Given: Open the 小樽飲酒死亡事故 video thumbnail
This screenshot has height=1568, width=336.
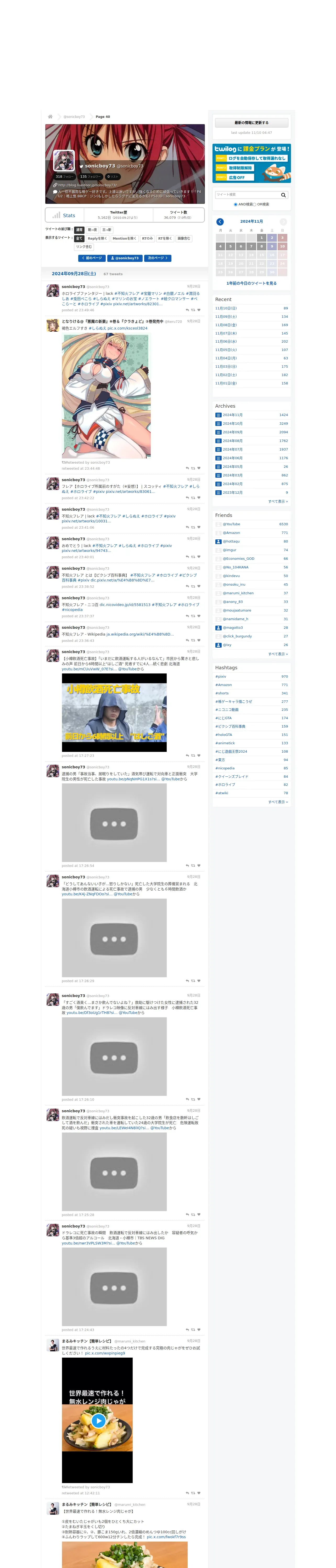Looking at the screenshot, I should click(x=114, y=712).
